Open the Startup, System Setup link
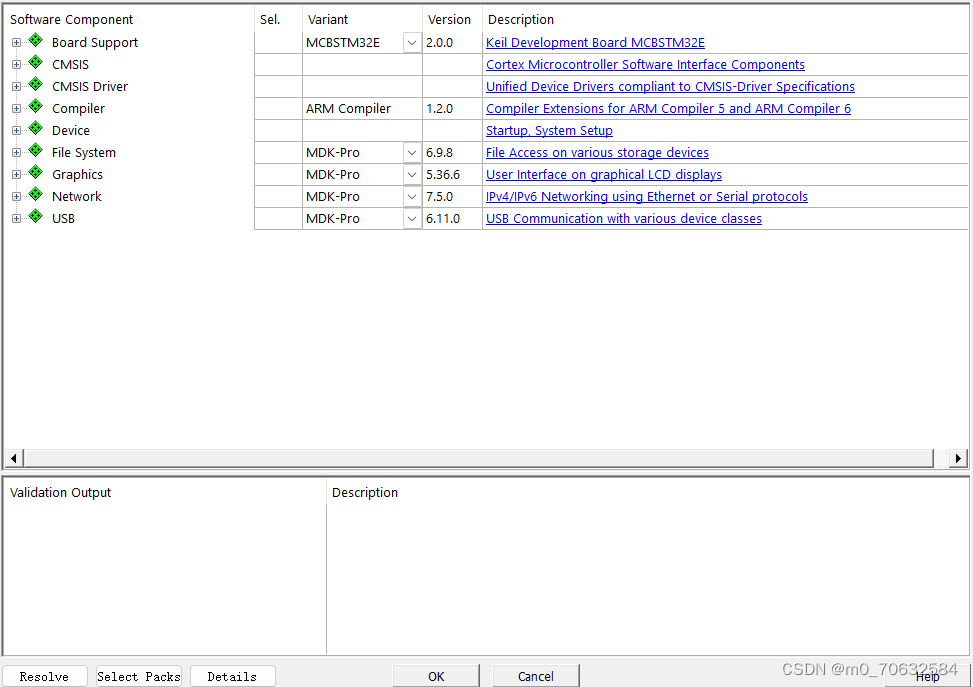 pyautogui.click(x=549, y=130)
